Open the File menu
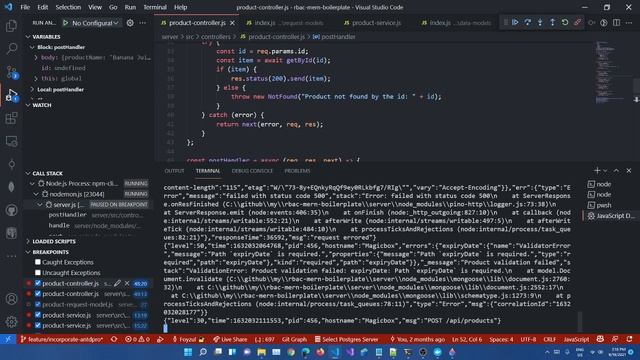This screenshot has width=640, height=360. coord(25,7)
